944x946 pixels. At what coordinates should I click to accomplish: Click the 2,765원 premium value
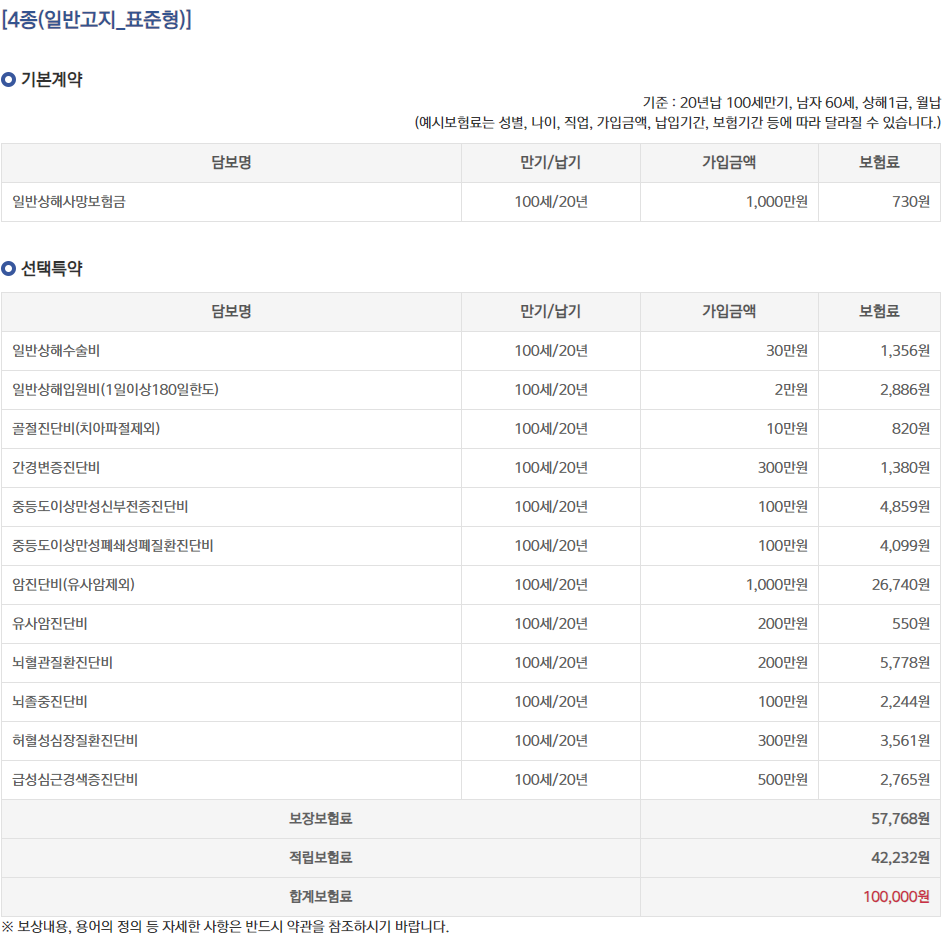[x=905, y=779]
